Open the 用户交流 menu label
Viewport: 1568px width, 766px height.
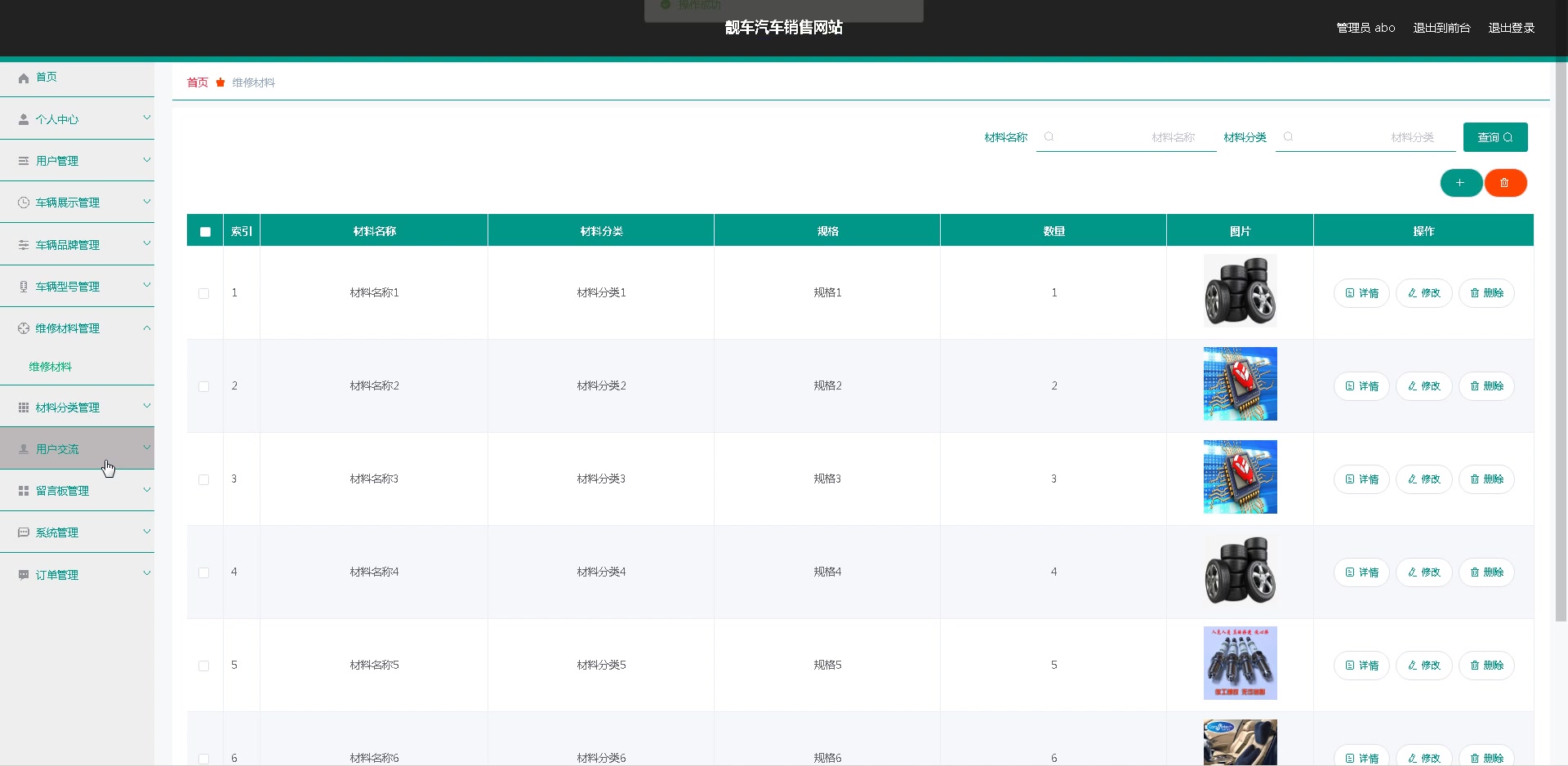(x=57, y=449)
